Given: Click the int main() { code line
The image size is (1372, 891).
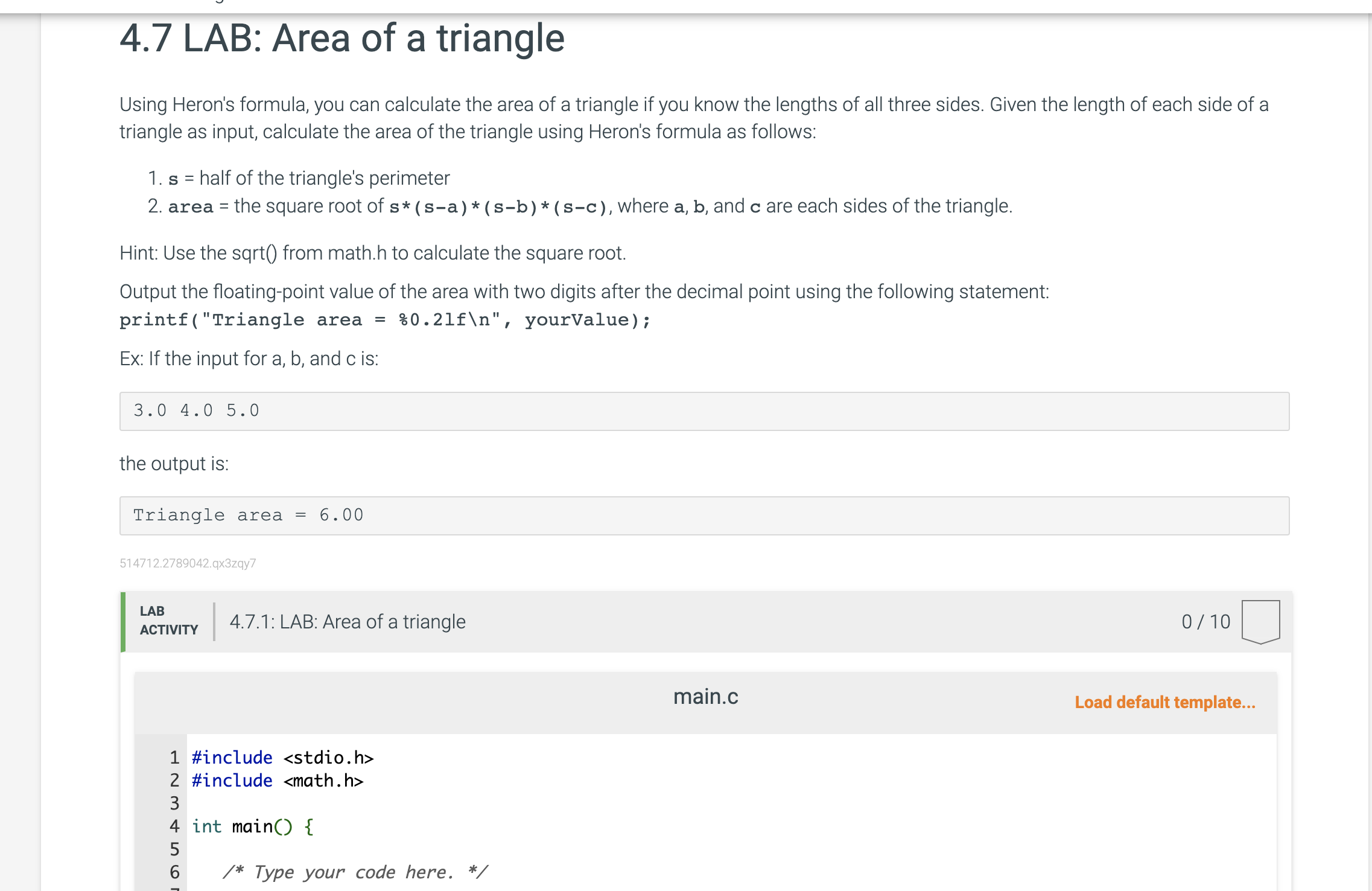Looking at the screenshot, I should (x=253, y=826).
